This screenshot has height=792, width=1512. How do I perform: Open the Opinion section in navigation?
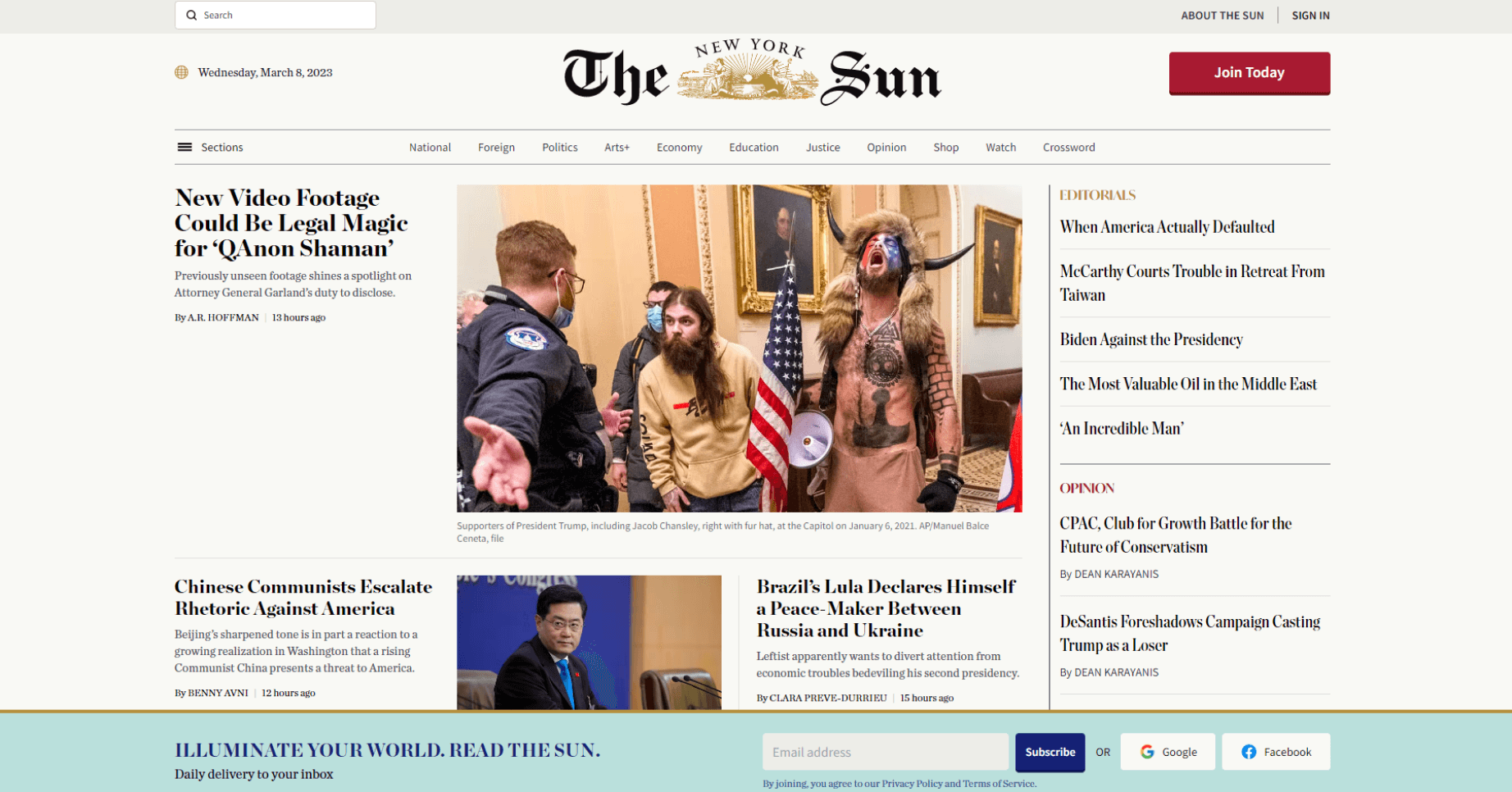click(x=886, y=148)
